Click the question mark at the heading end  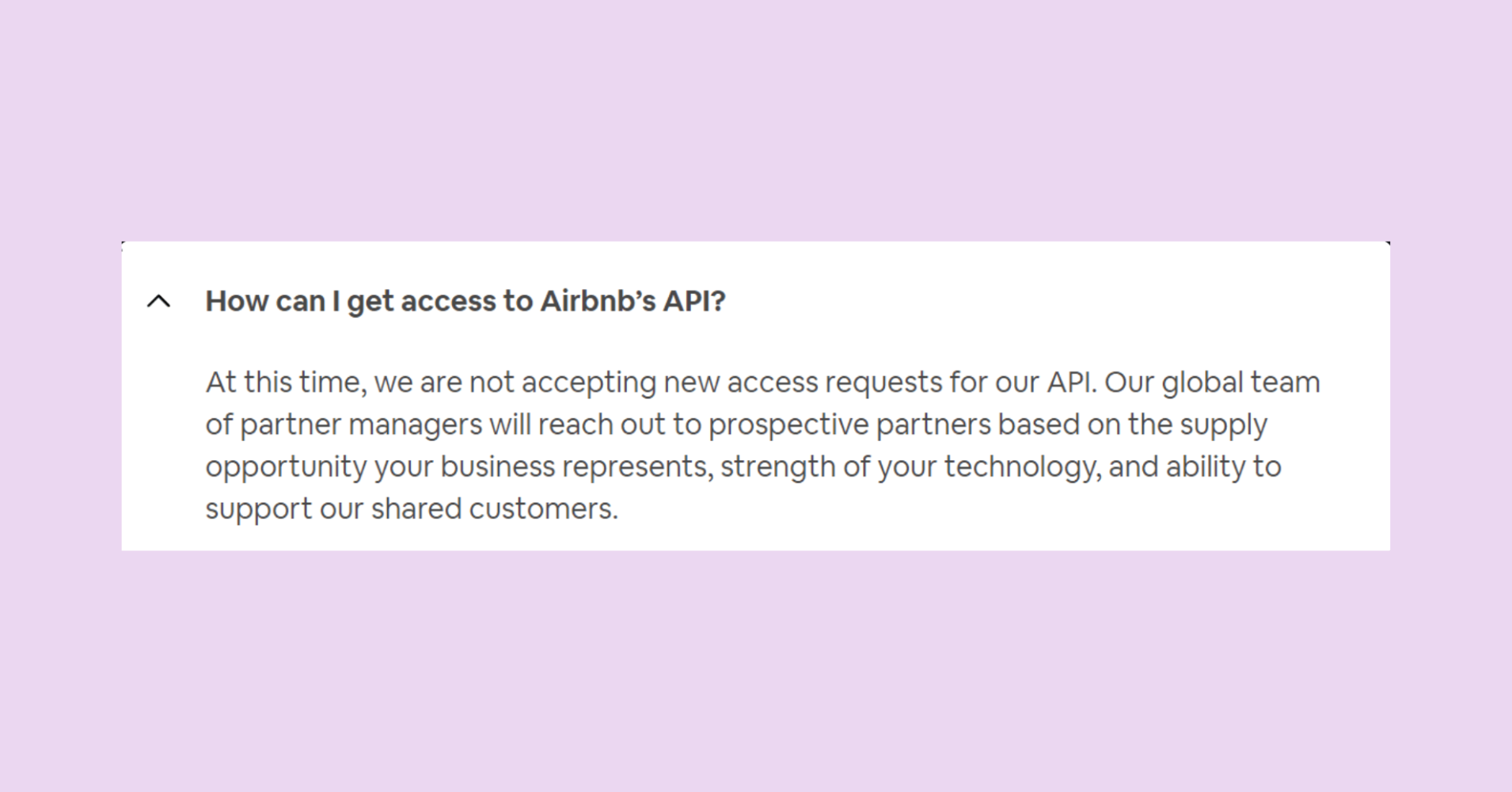[720, 301]
